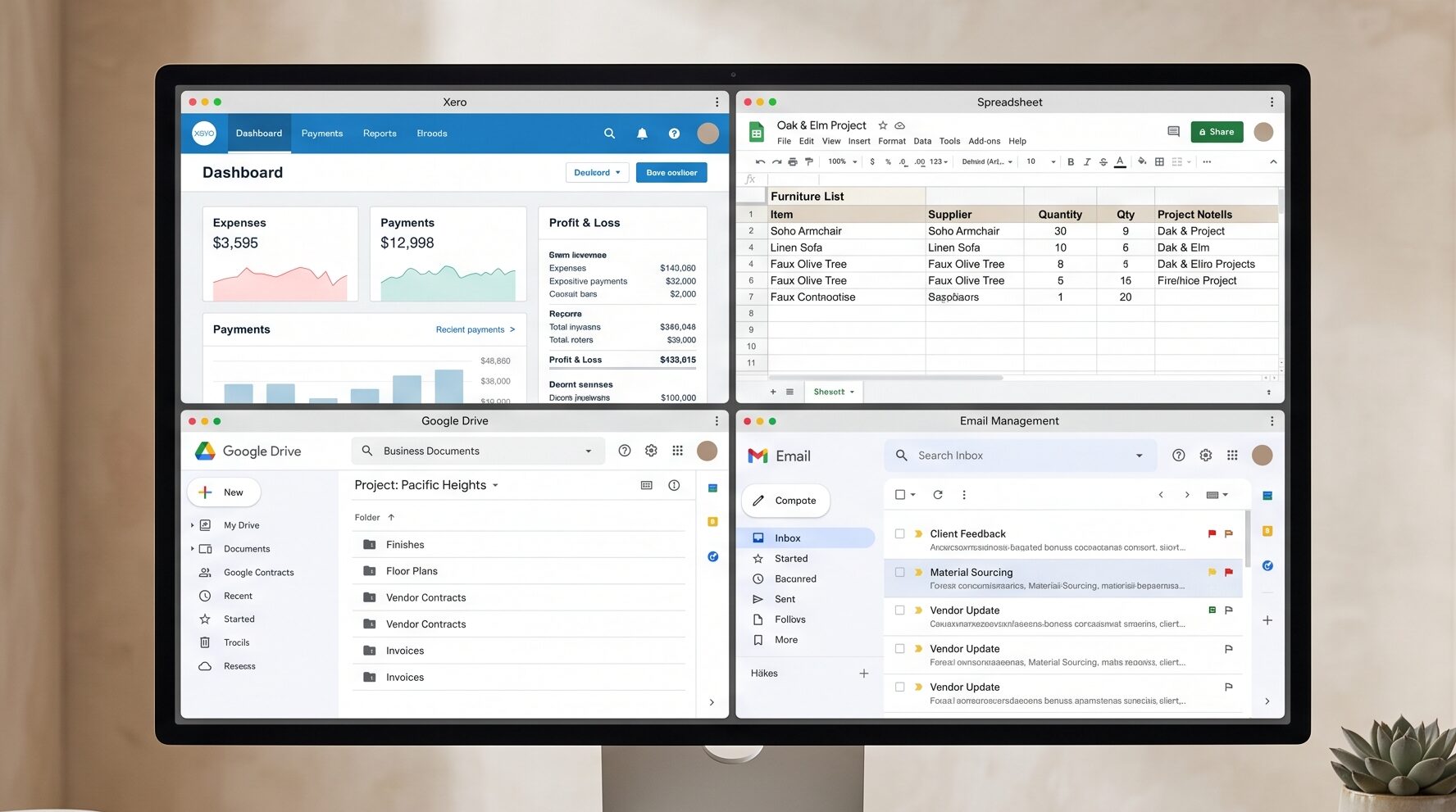Refresh the email inbox list
This screenshot has height=812, width=1456.
tap(938, 495)
